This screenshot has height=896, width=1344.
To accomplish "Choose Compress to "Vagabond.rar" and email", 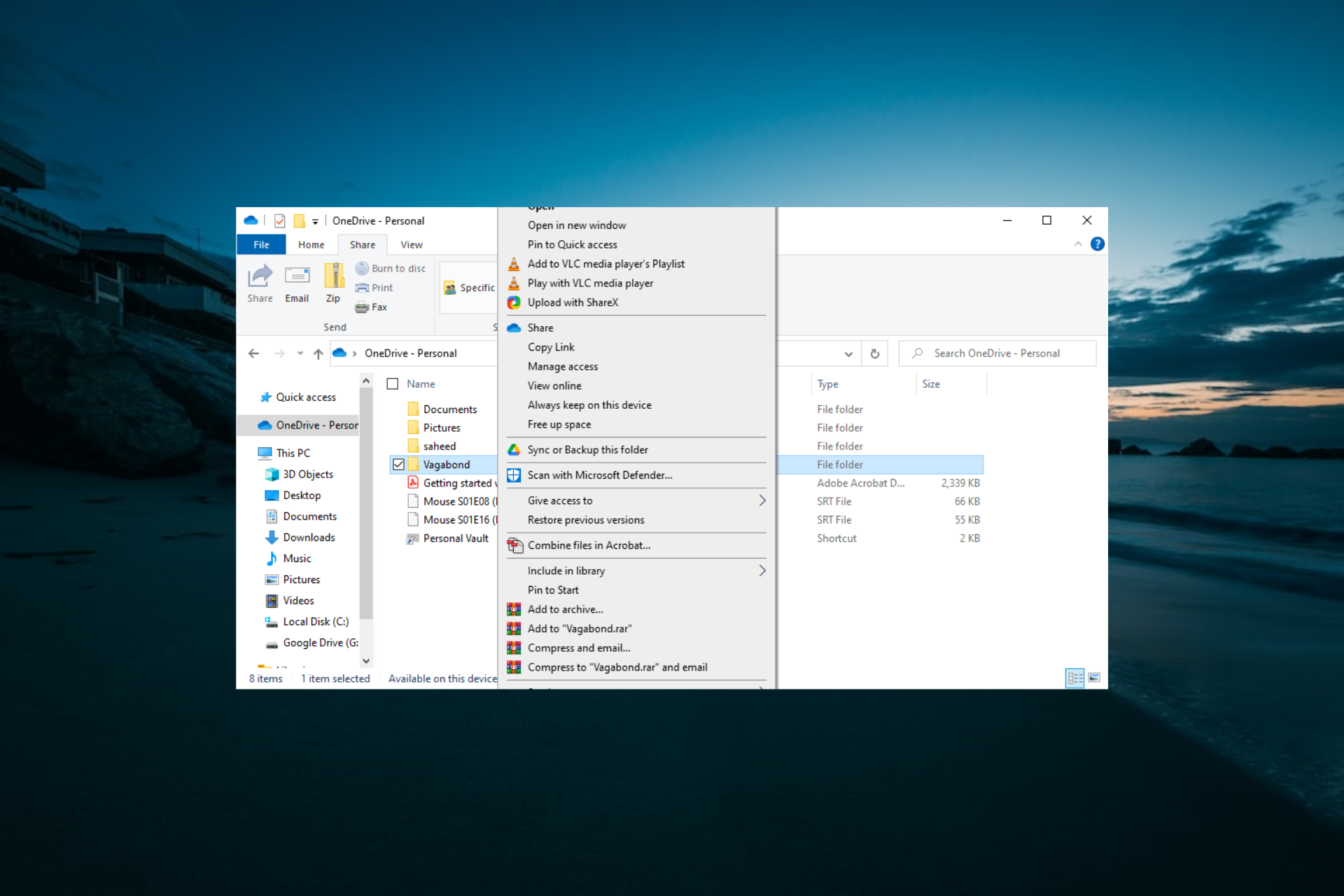I will tap(617, 668).
